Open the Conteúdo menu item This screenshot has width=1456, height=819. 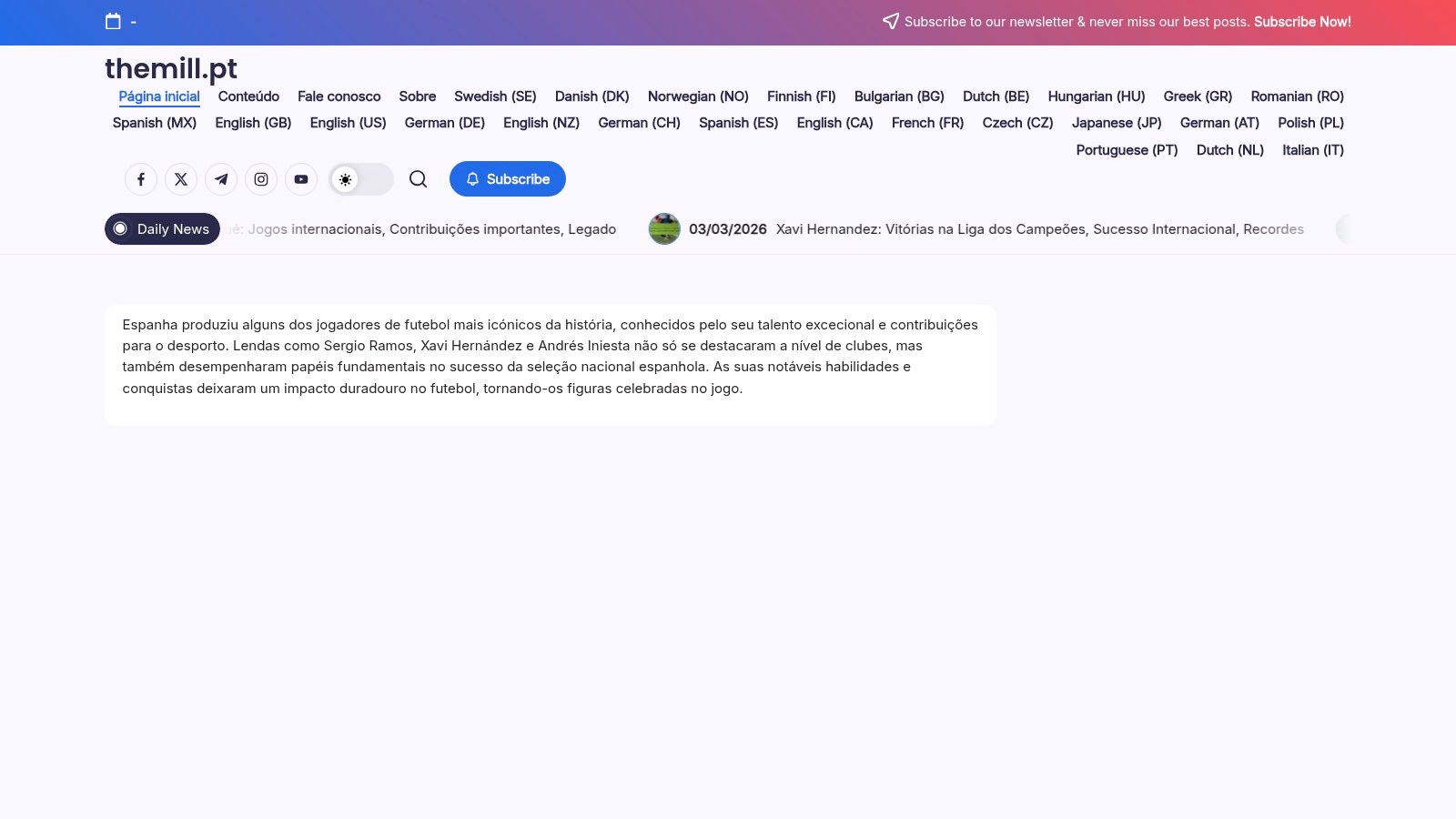(248, 96)
